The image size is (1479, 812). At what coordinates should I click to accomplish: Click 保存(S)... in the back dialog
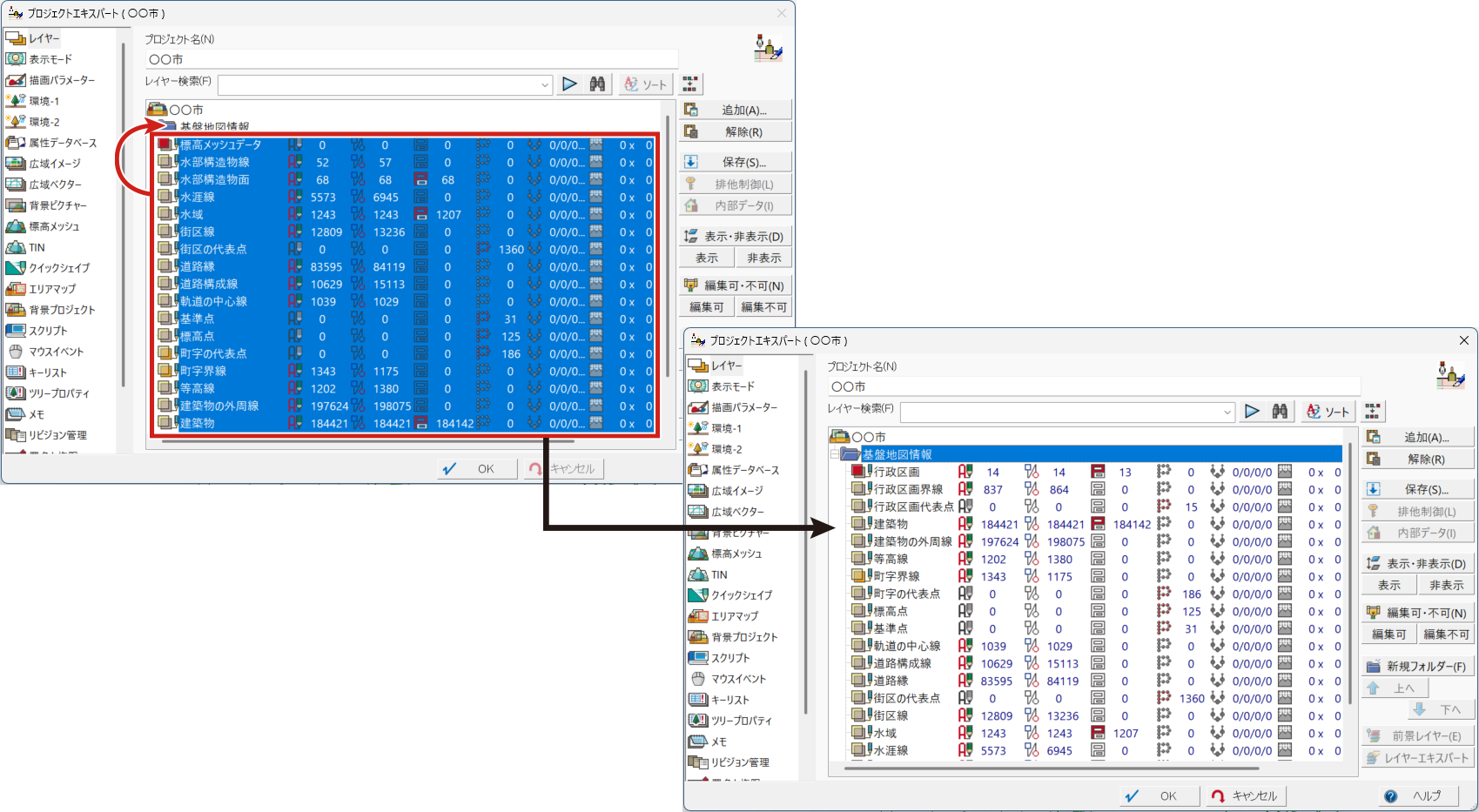736,162
